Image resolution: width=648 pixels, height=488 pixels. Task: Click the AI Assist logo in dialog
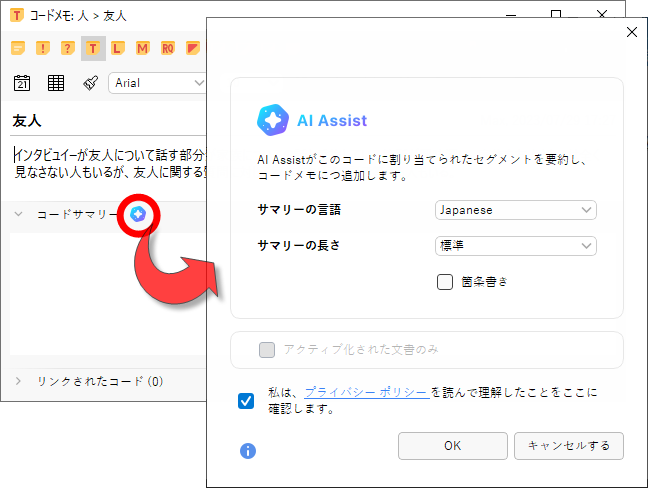(273, 120)
